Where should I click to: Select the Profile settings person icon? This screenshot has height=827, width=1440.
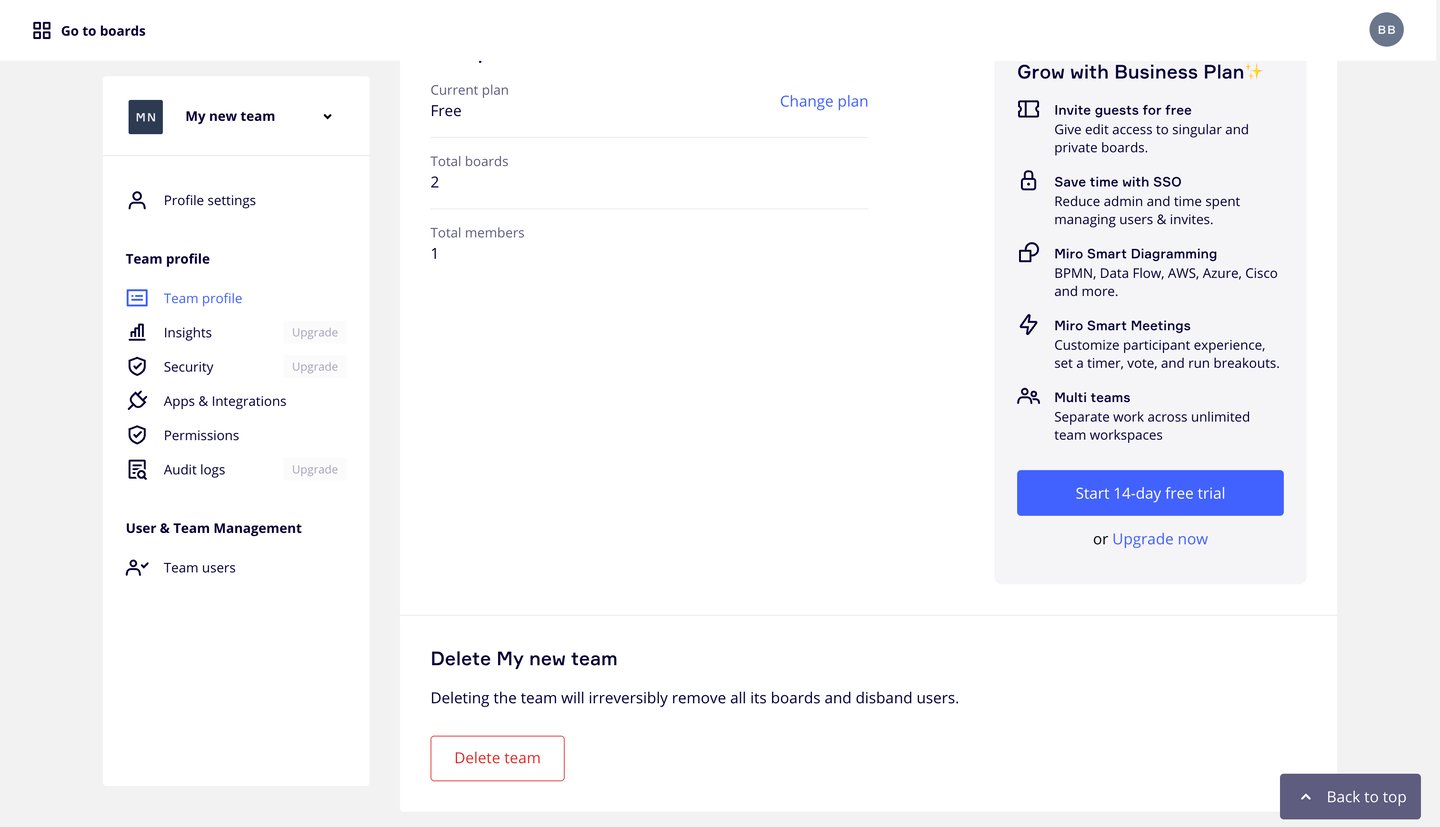(x=137, y=200)
